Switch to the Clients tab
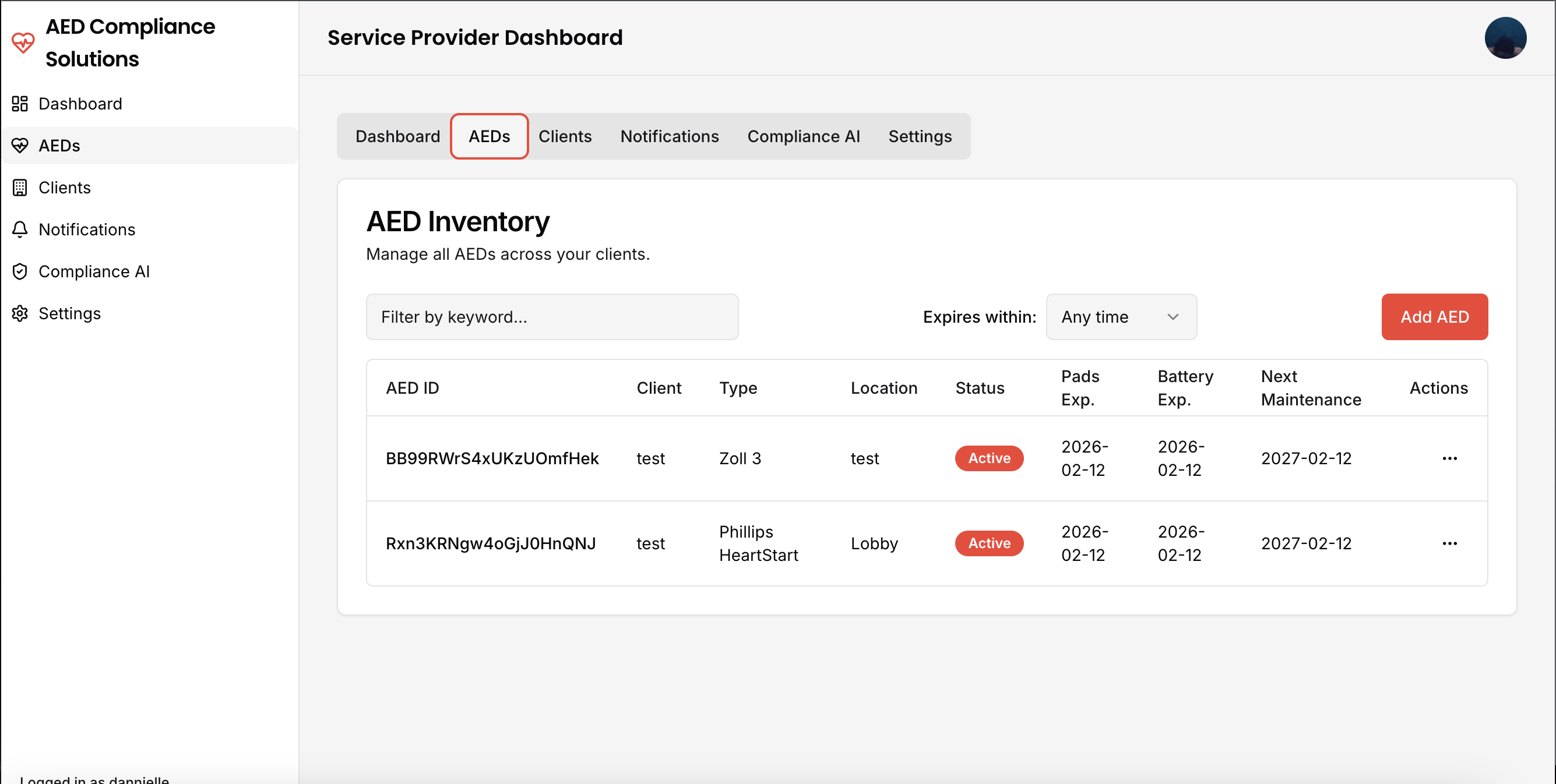The height and width of the screenshot is (784, 1556). (x=565, y=136)
